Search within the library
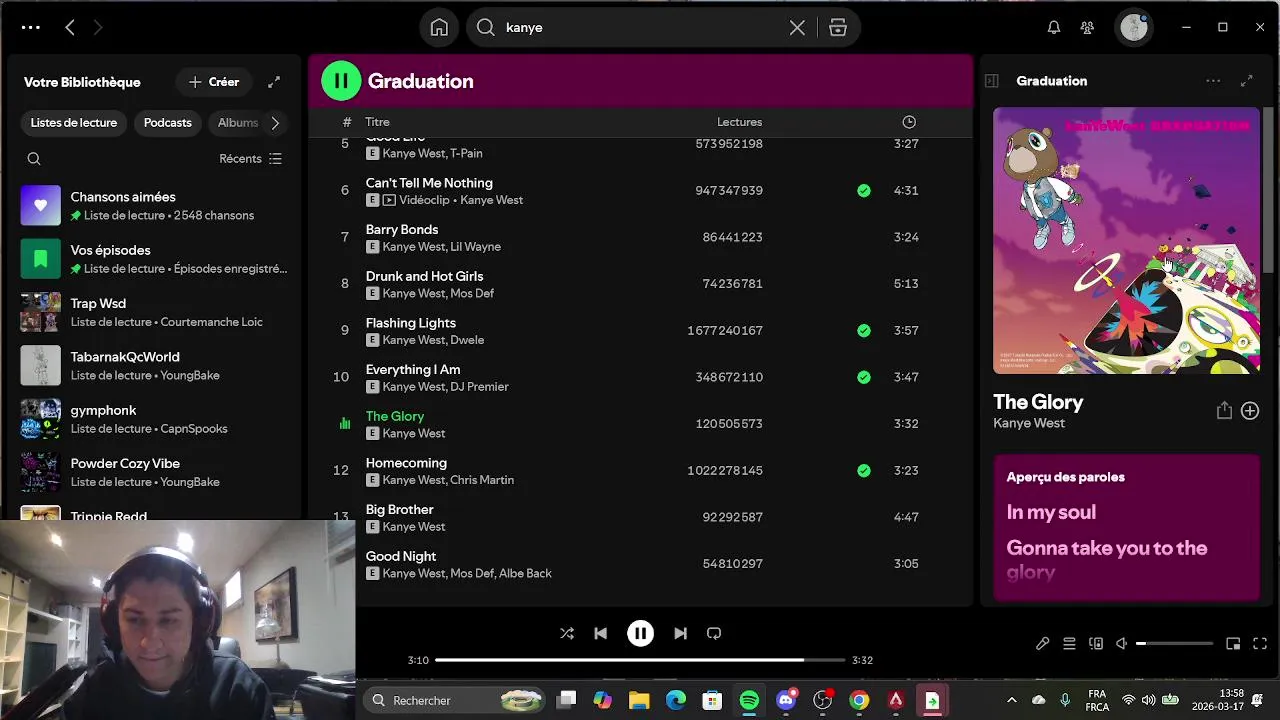Viewport: 1280px width, 720px height. pos(34,159)
